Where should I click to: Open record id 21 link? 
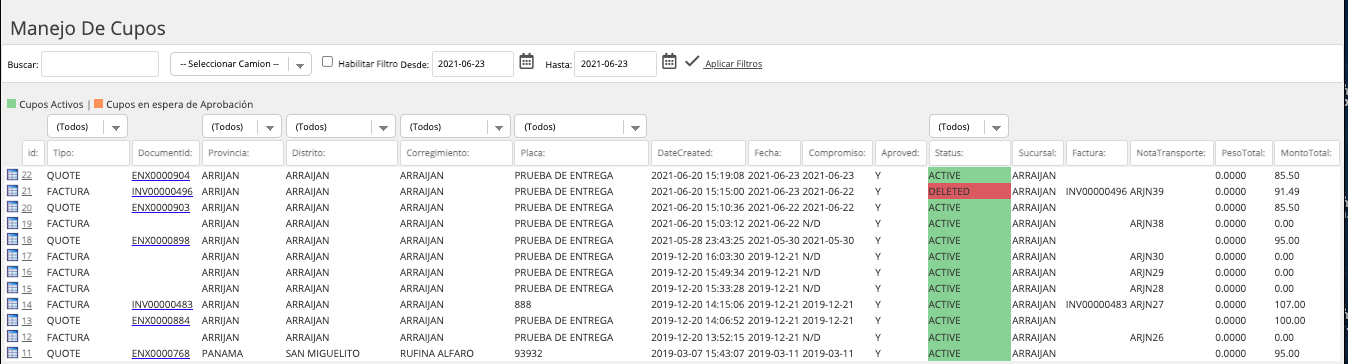tap(27, 191)
